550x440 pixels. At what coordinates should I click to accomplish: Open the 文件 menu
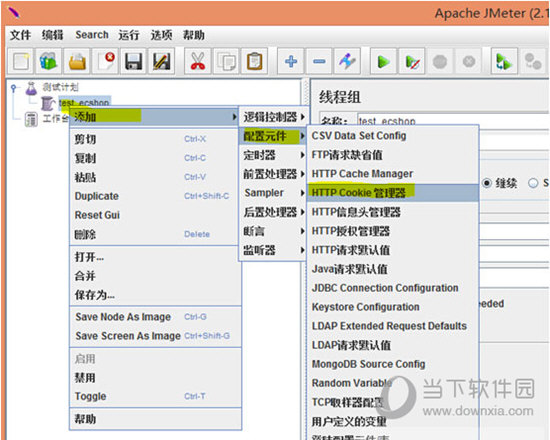click(x=20, y=35)
